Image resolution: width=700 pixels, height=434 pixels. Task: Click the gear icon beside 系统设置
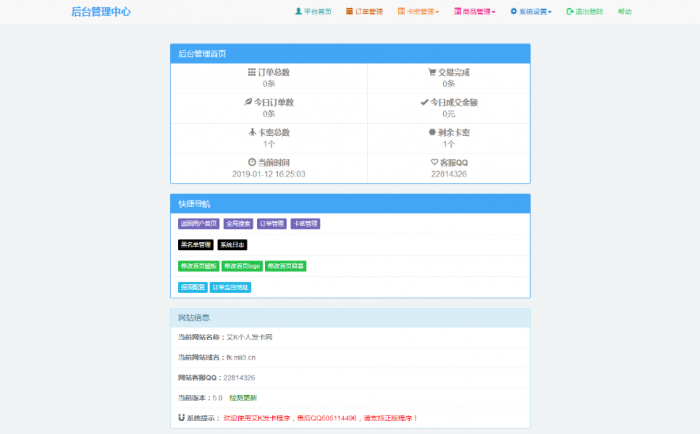514,12
